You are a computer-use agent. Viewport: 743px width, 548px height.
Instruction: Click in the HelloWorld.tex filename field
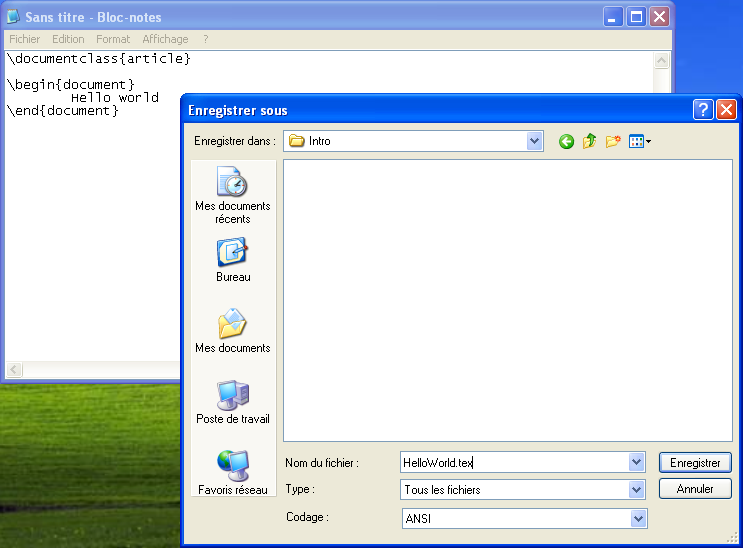point(515,462)
